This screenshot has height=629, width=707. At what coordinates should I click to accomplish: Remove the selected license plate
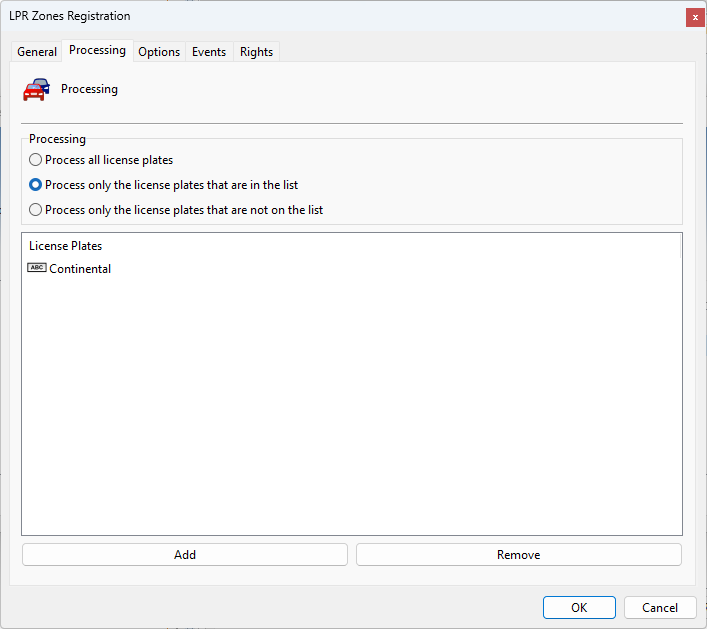(519, 555)
